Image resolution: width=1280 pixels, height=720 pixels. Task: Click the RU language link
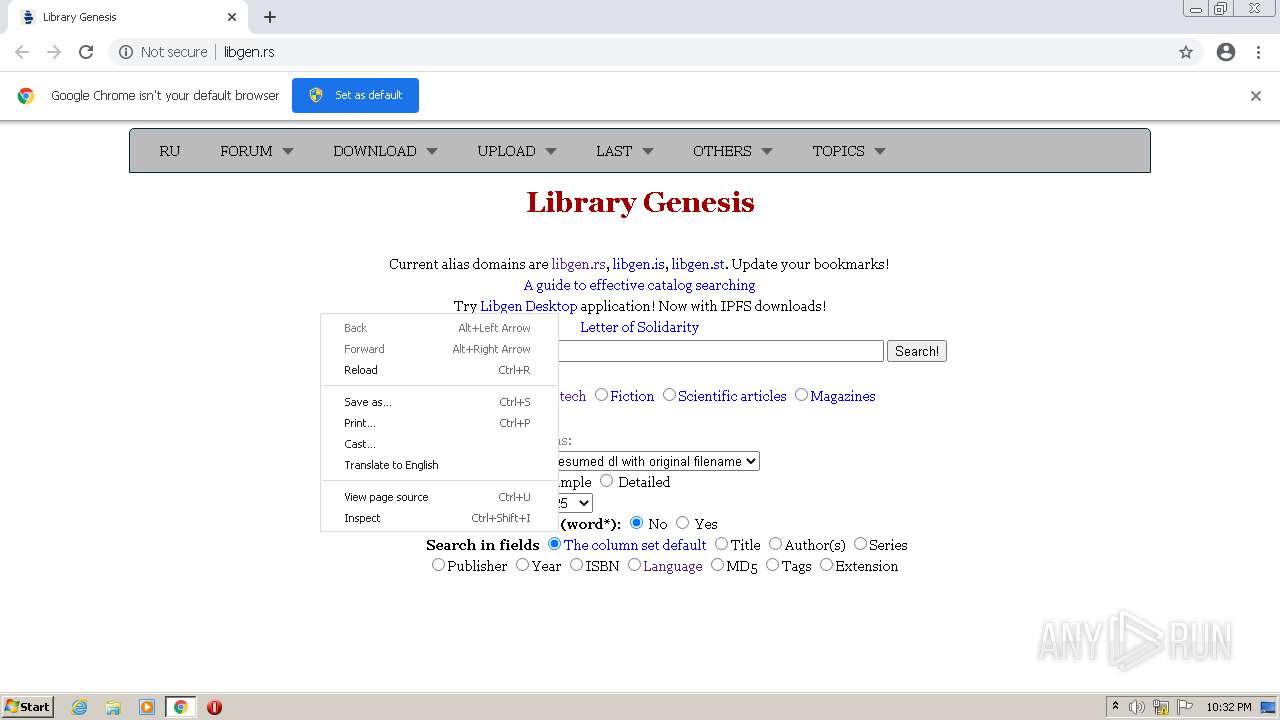pyautogui.click(x=170, y=151)
